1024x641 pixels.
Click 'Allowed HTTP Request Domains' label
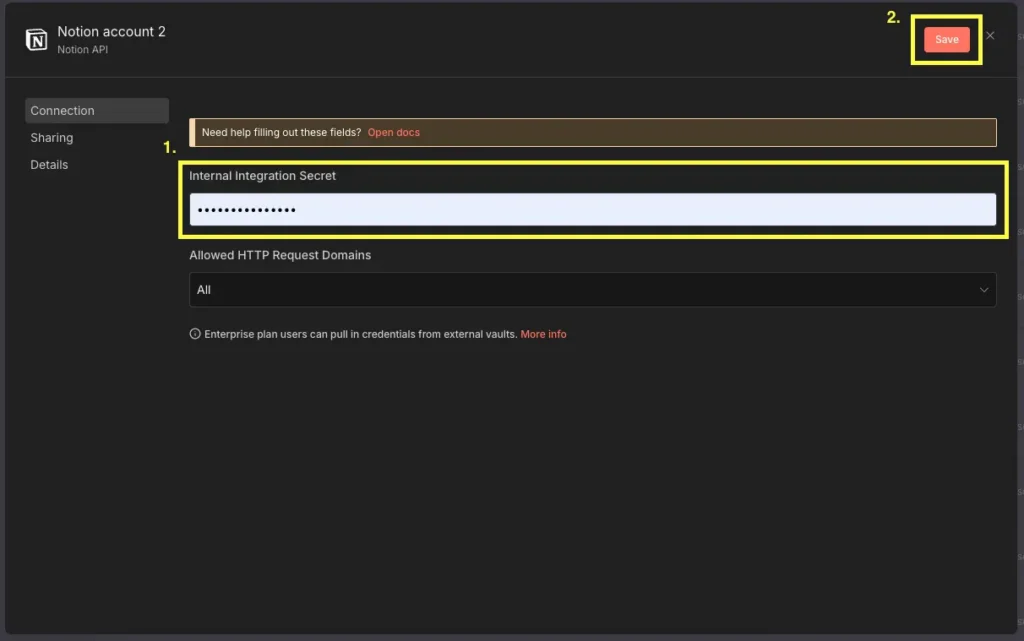click(x=280, y=255)
